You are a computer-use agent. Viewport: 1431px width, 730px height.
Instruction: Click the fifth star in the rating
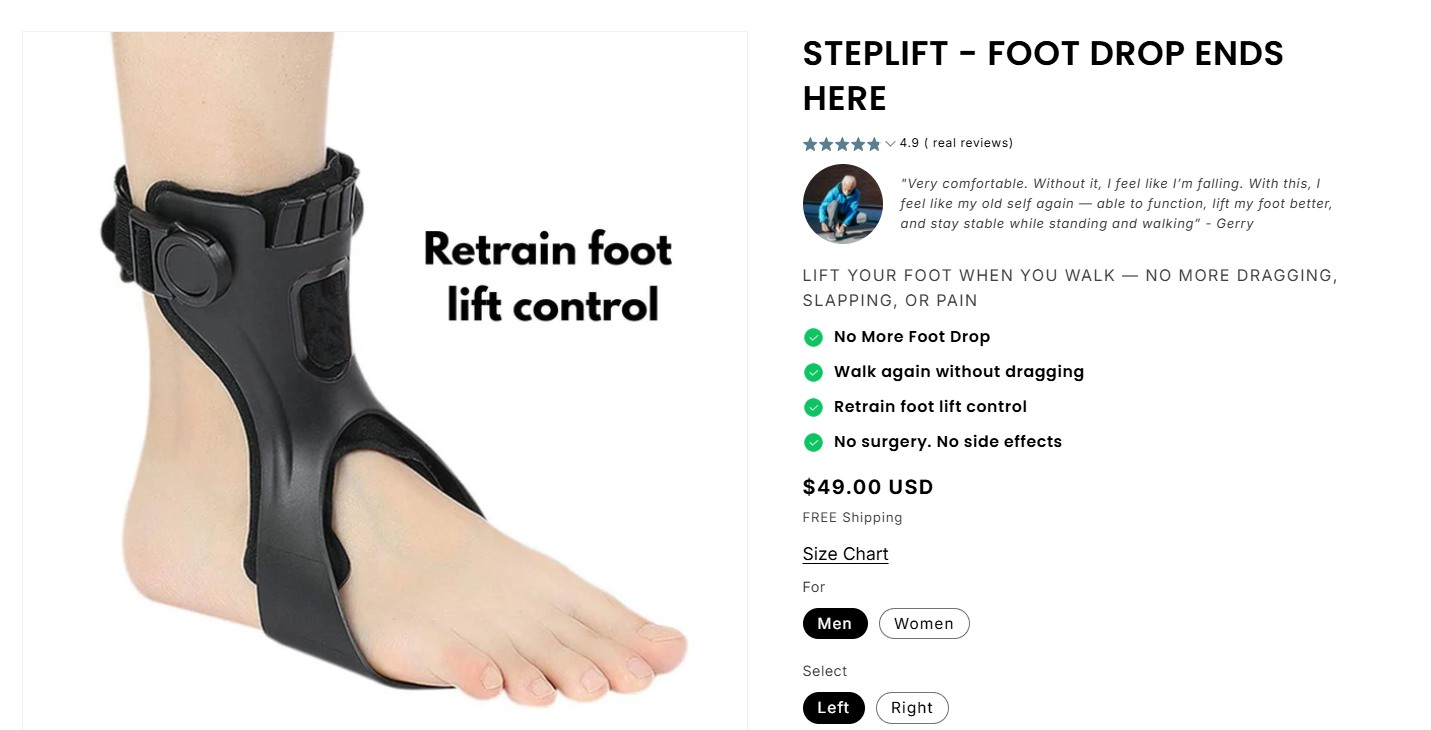[874, 144]
